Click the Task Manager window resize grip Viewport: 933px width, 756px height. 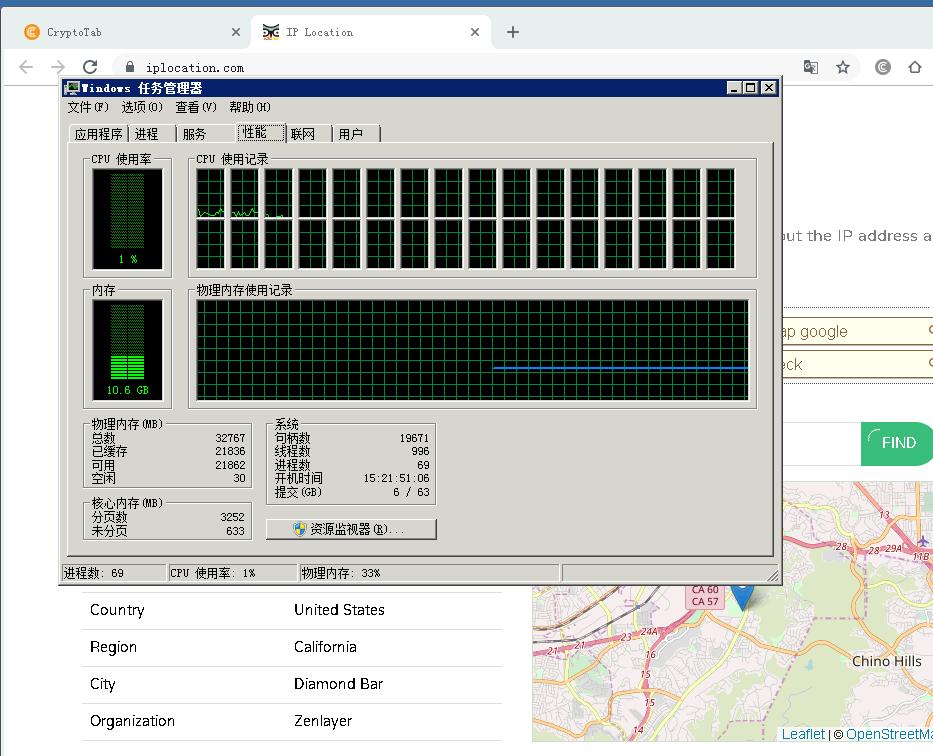(x=772, y=575)
